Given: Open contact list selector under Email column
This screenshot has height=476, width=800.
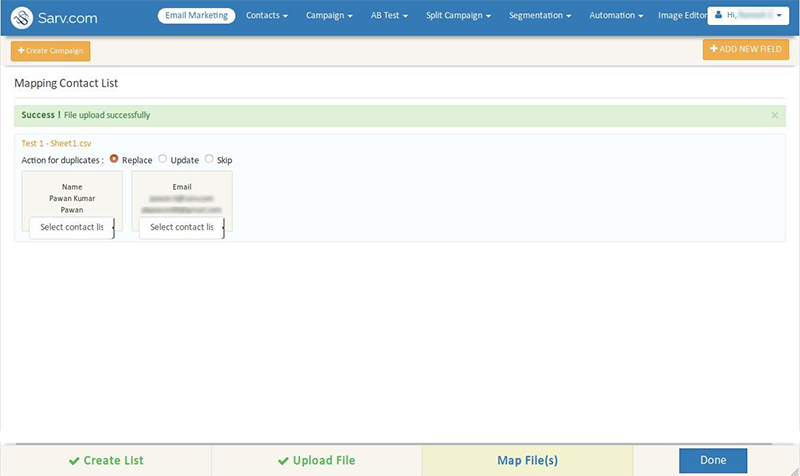Looking at the screenshot, I should pyautogui.click(x=182, y=228).
